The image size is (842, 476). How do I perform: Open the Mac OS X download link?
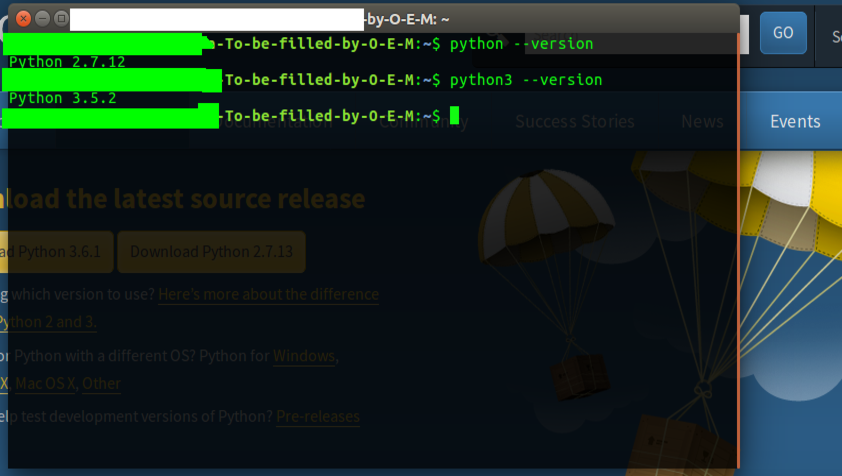tap(45, 384)
